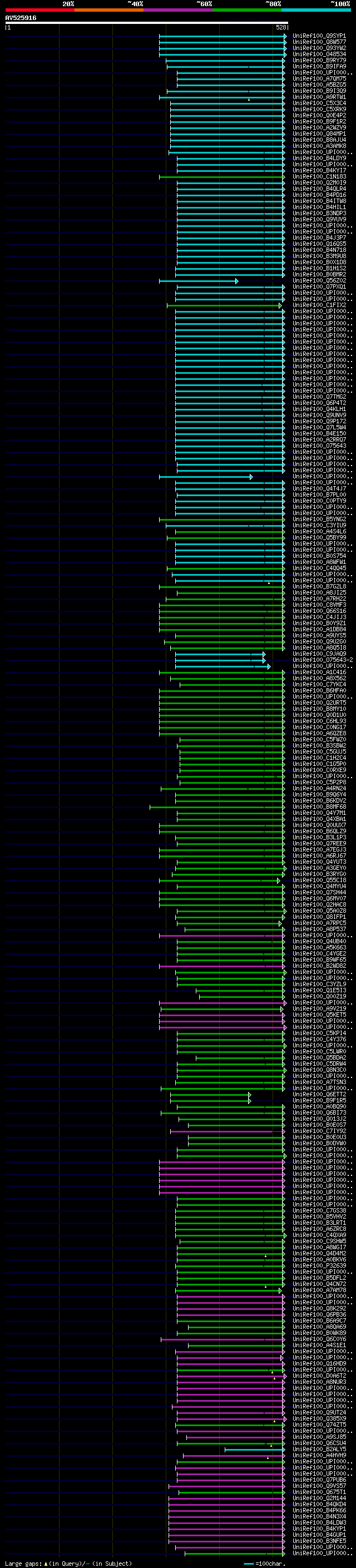Select label UniRef100_B4QLR4

point(319,189)
